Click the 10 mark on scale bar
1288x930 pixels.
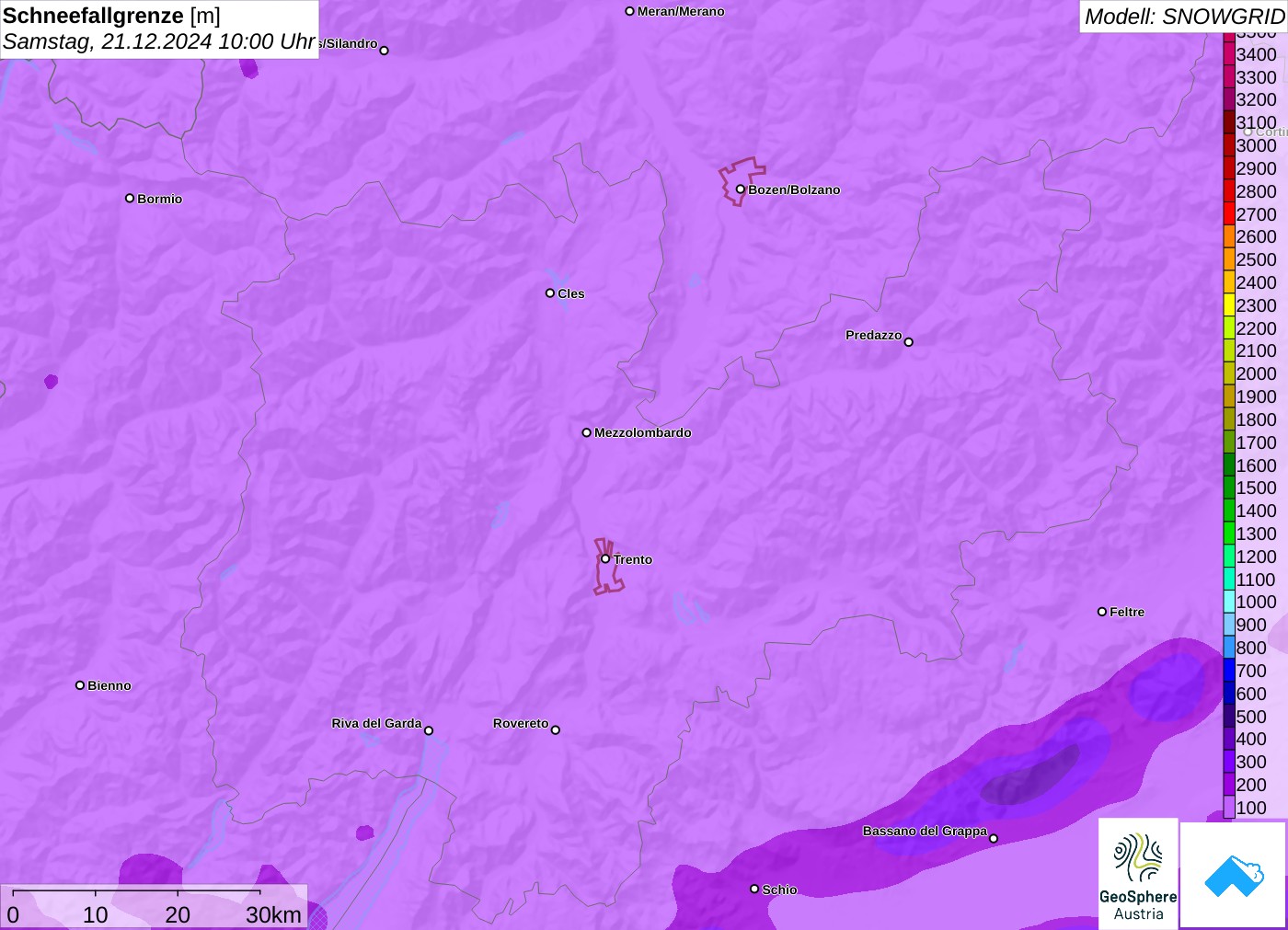coord(96,915)
